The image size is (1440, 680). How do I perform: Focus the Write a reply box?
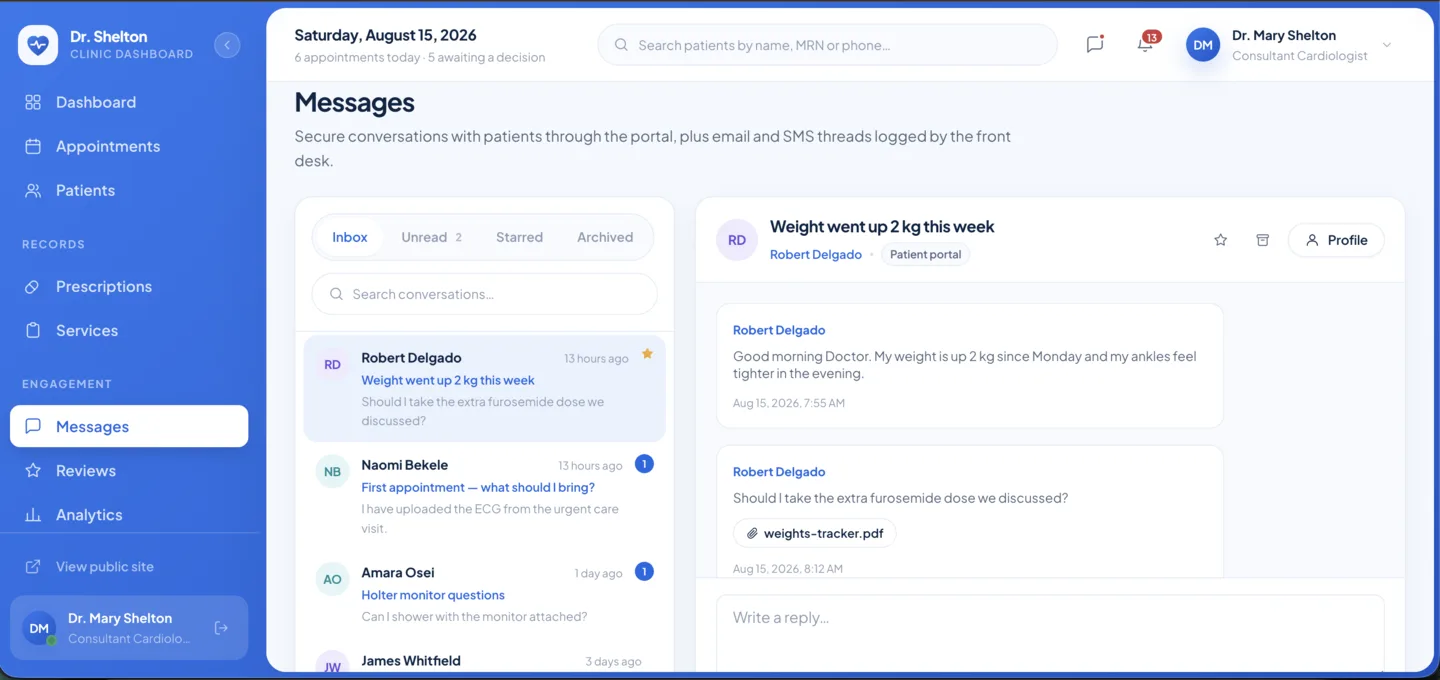1050,632
